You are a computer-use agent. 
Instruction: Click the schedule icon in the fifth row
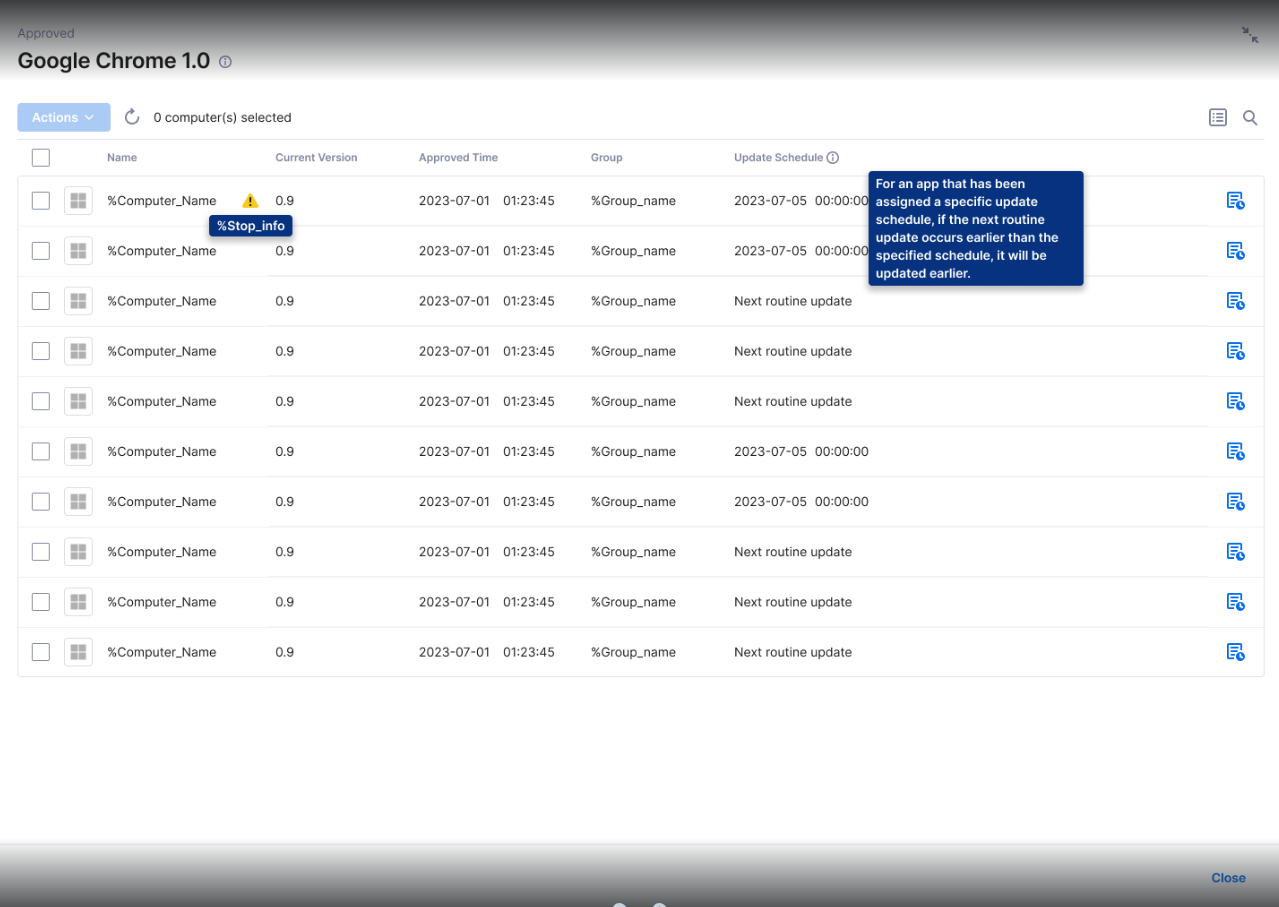[1235, 401]
